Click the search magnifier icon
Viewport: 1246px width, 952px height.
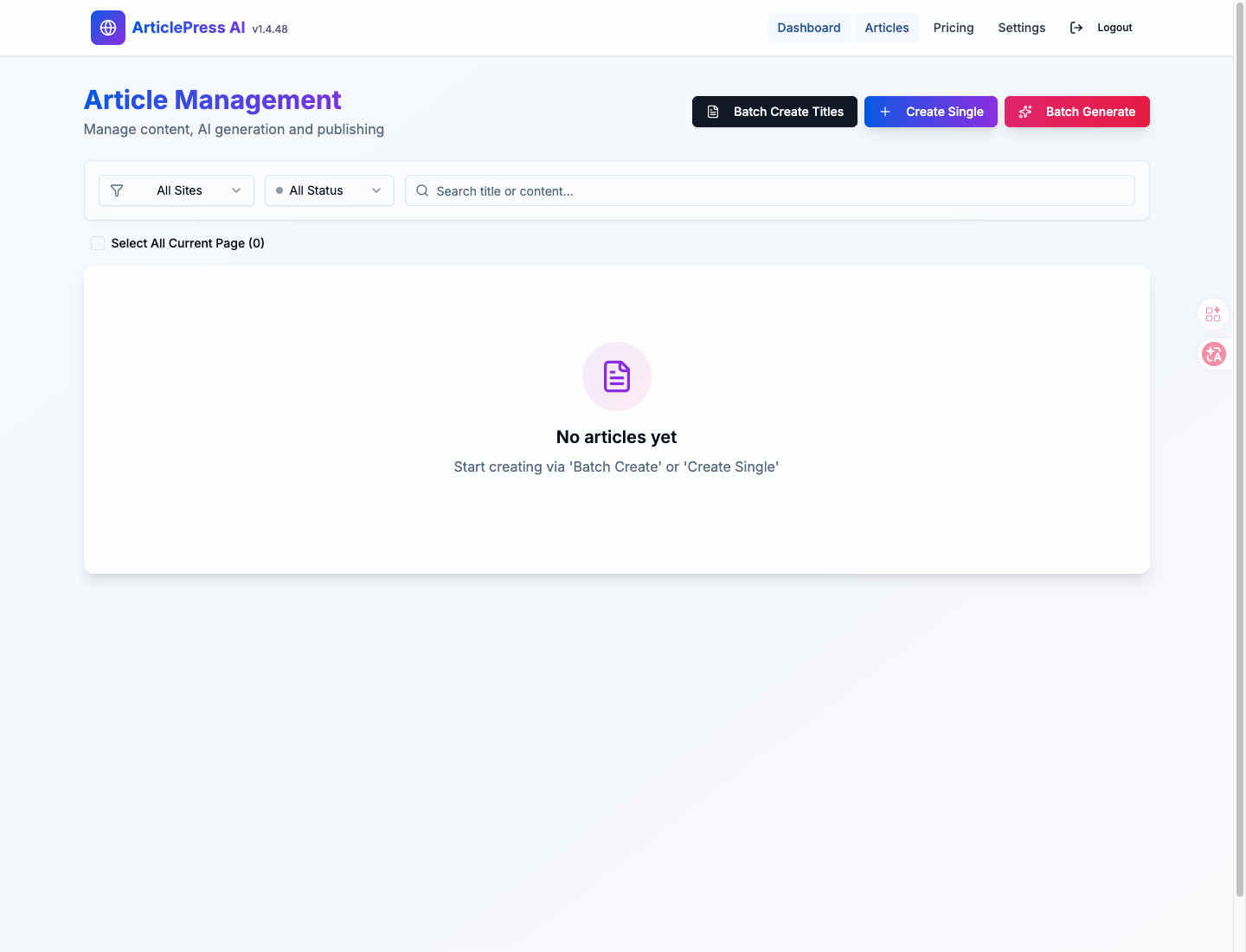click(422, 190)
